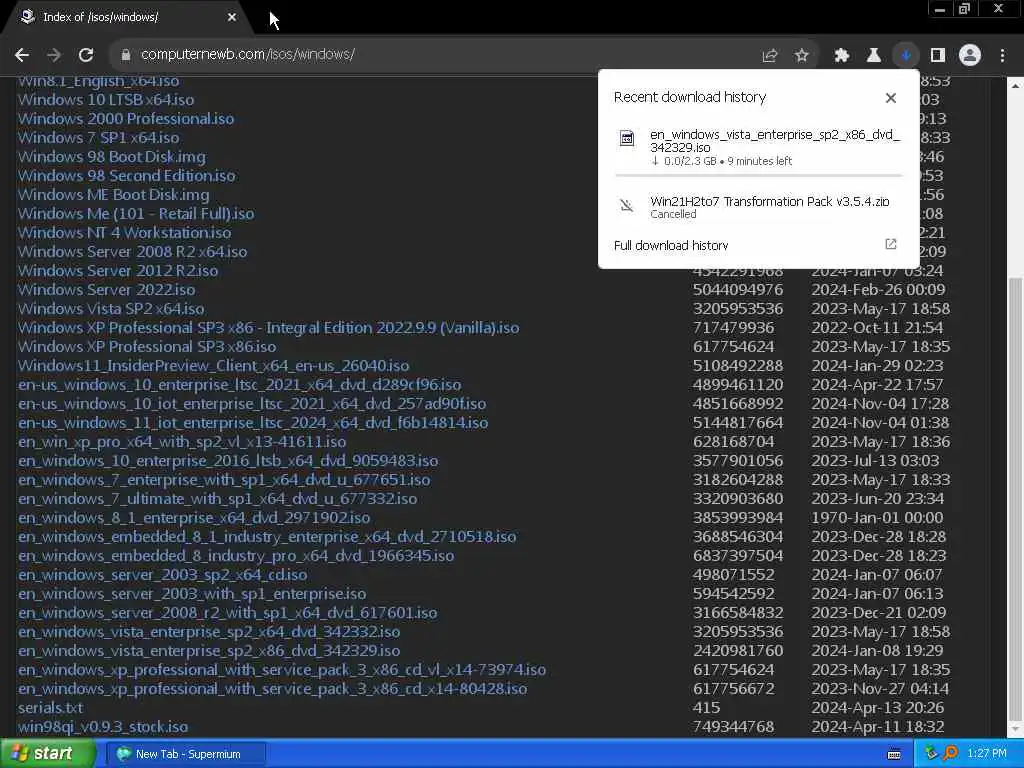Image resolution: width=1024 pixels, height=768 pixels.
Task: Click en-us_windows_10_enterprise_ltsc_2021 link
Action: [240, 385]
